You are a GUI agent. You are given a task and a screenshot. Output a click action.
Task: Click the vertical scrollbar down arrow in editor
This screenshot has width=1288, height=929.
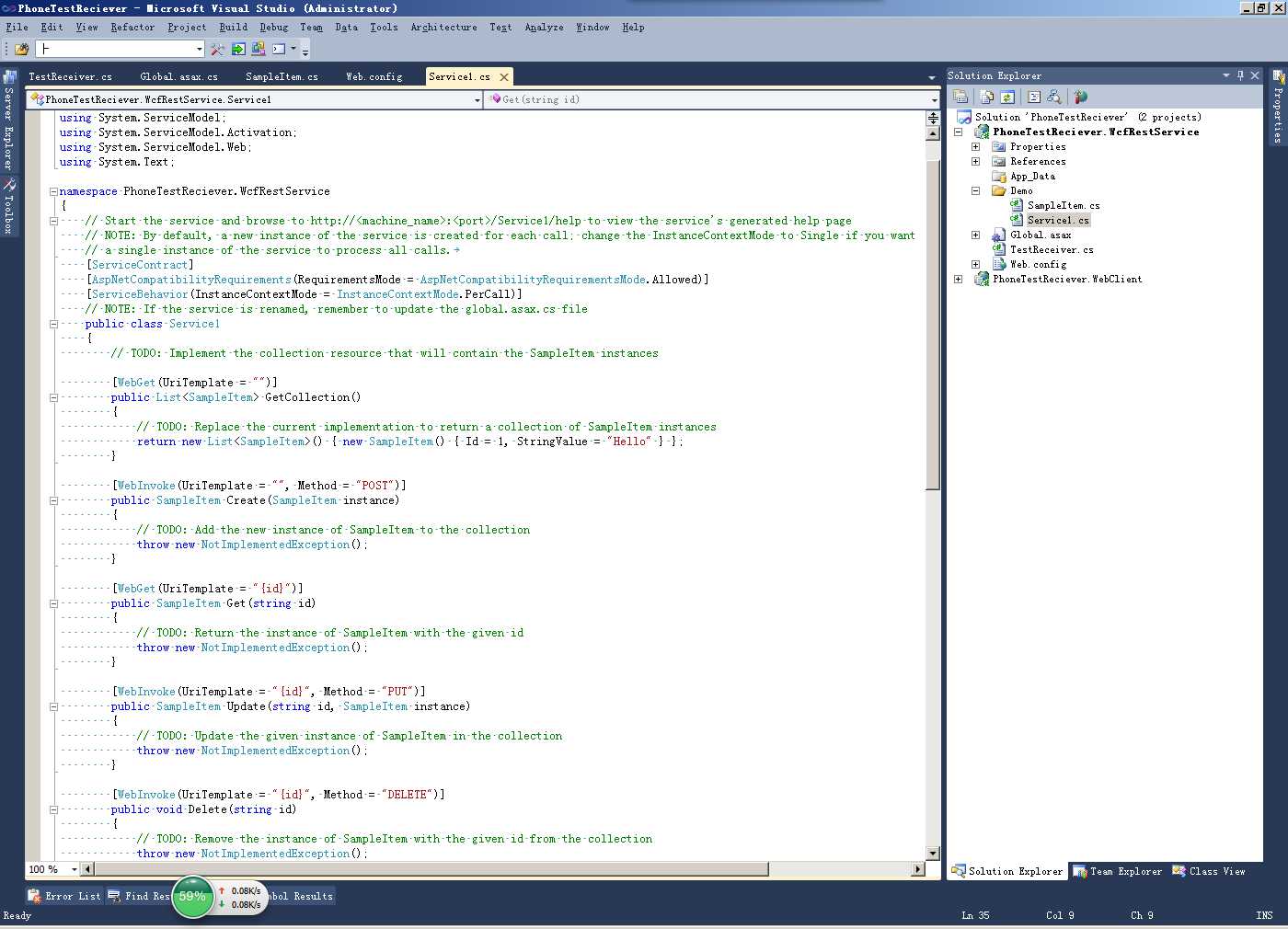tap(933, 854)
